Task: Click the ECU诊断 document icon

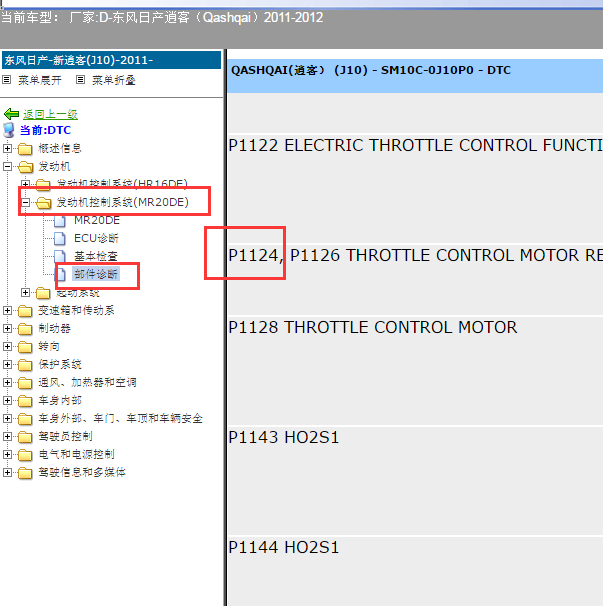Action: [60, 239]
